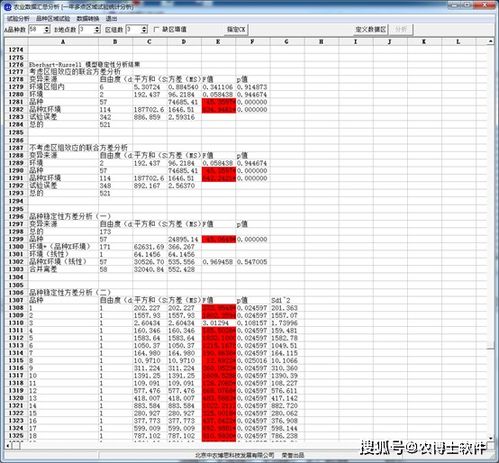Viewport: 499px width, 463px height.
Task: Click the 指定CK button
Action: click(x=236, y=29)
